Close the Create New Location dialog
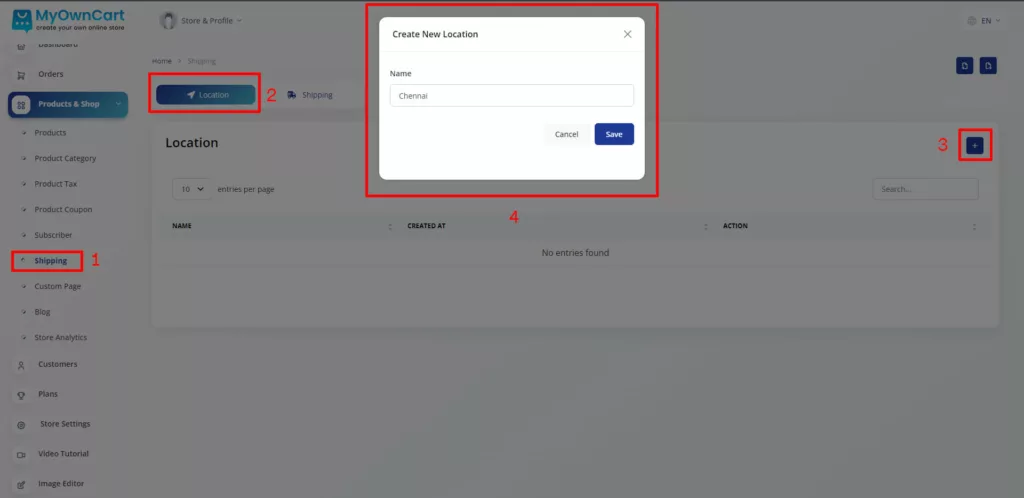The width and height of the screenshot is (1024, 498). click(628, 34)
